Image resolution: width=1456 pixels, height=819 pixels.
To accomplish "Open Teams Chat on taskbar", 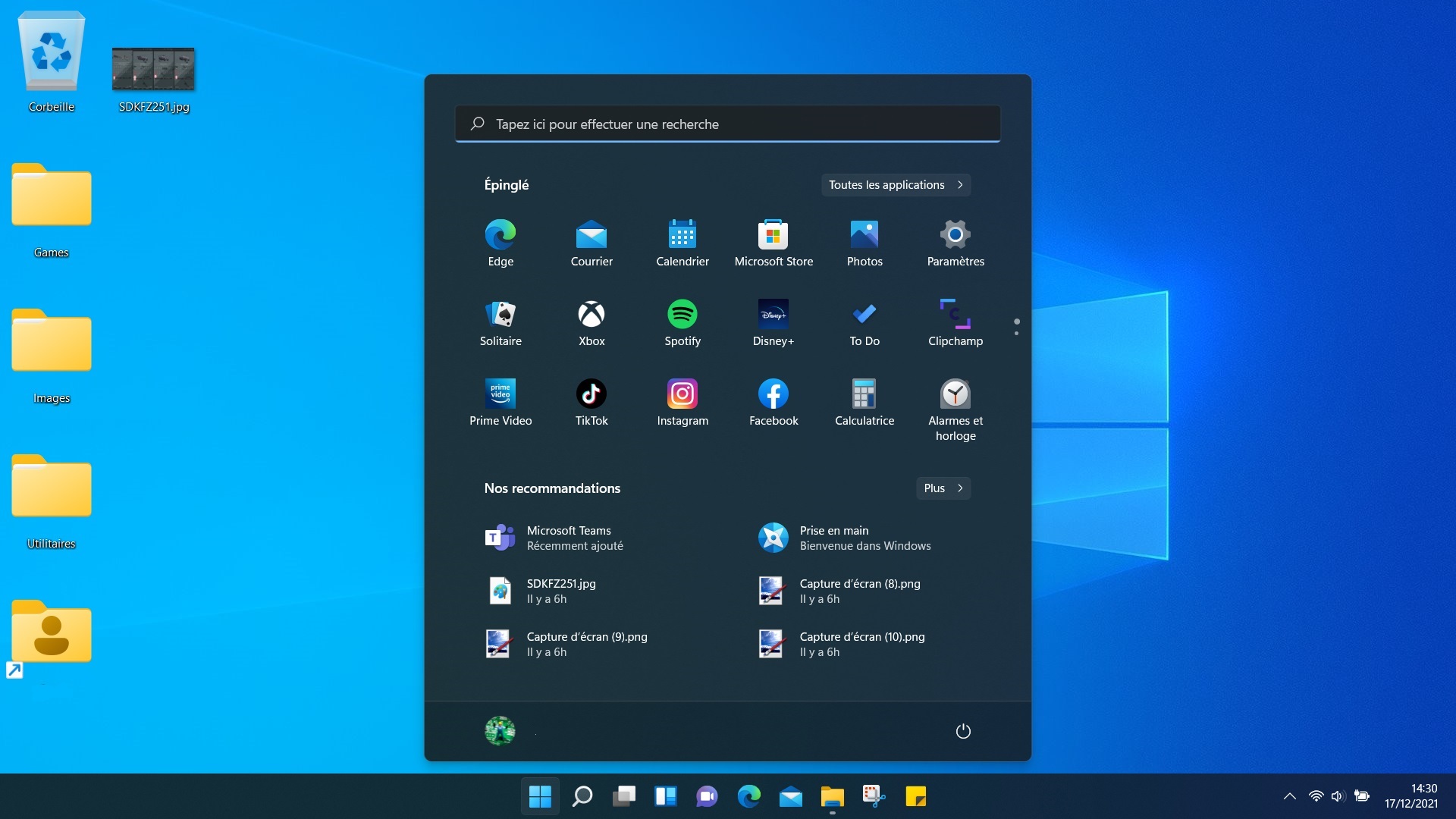I will 707,796.
